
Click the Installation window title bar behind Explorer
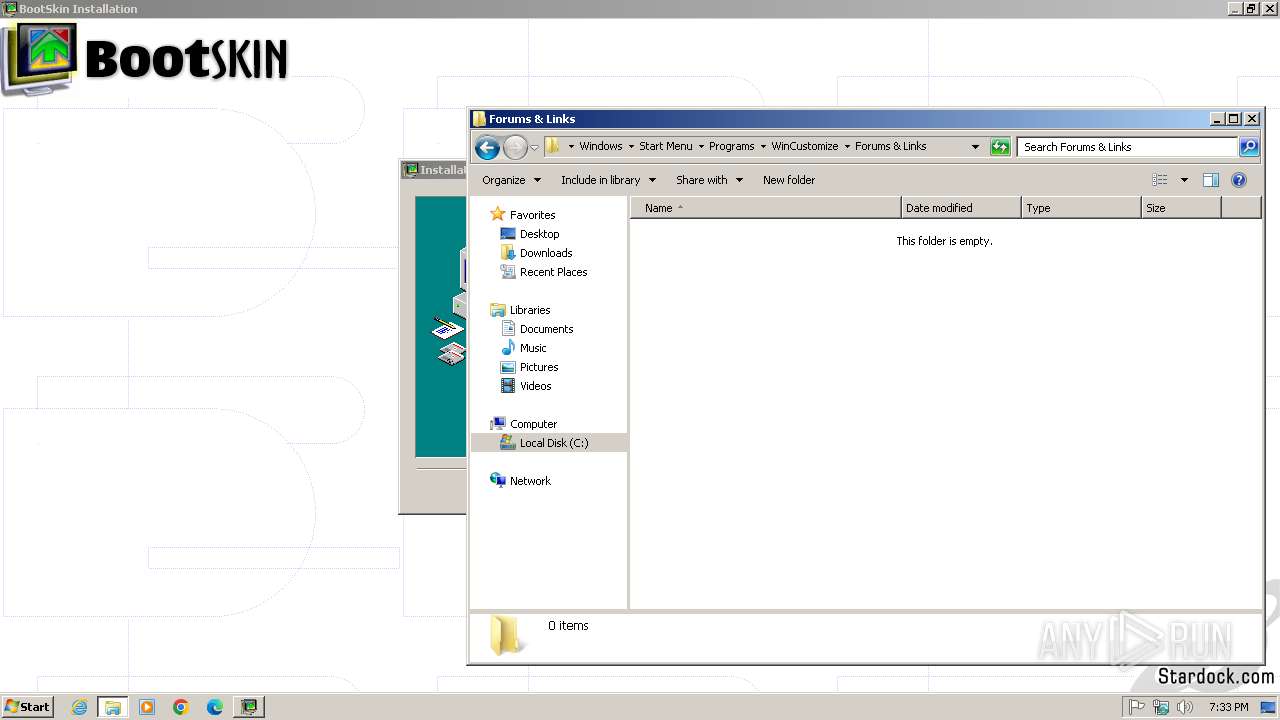(x=434, y=170)
